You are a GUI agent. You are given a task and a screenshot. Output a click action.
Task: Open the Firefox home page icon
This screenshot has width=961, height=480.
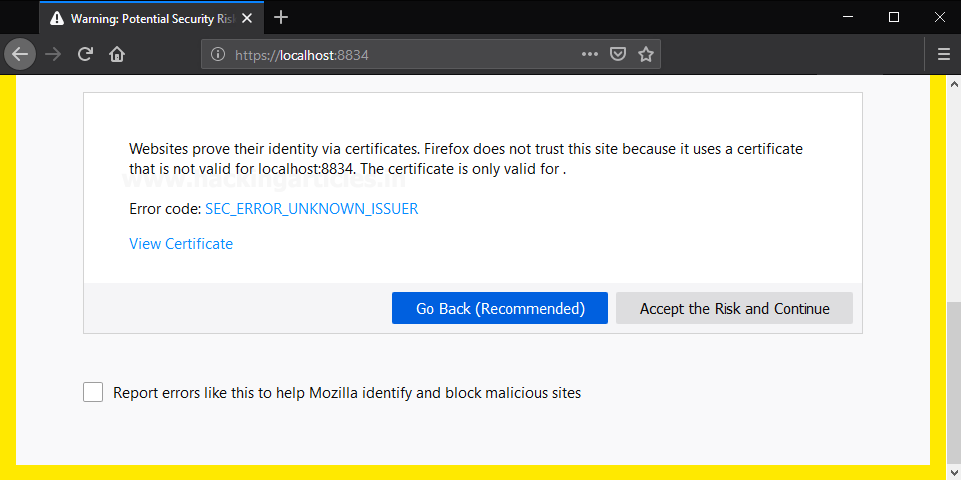(x=116, y=55)
